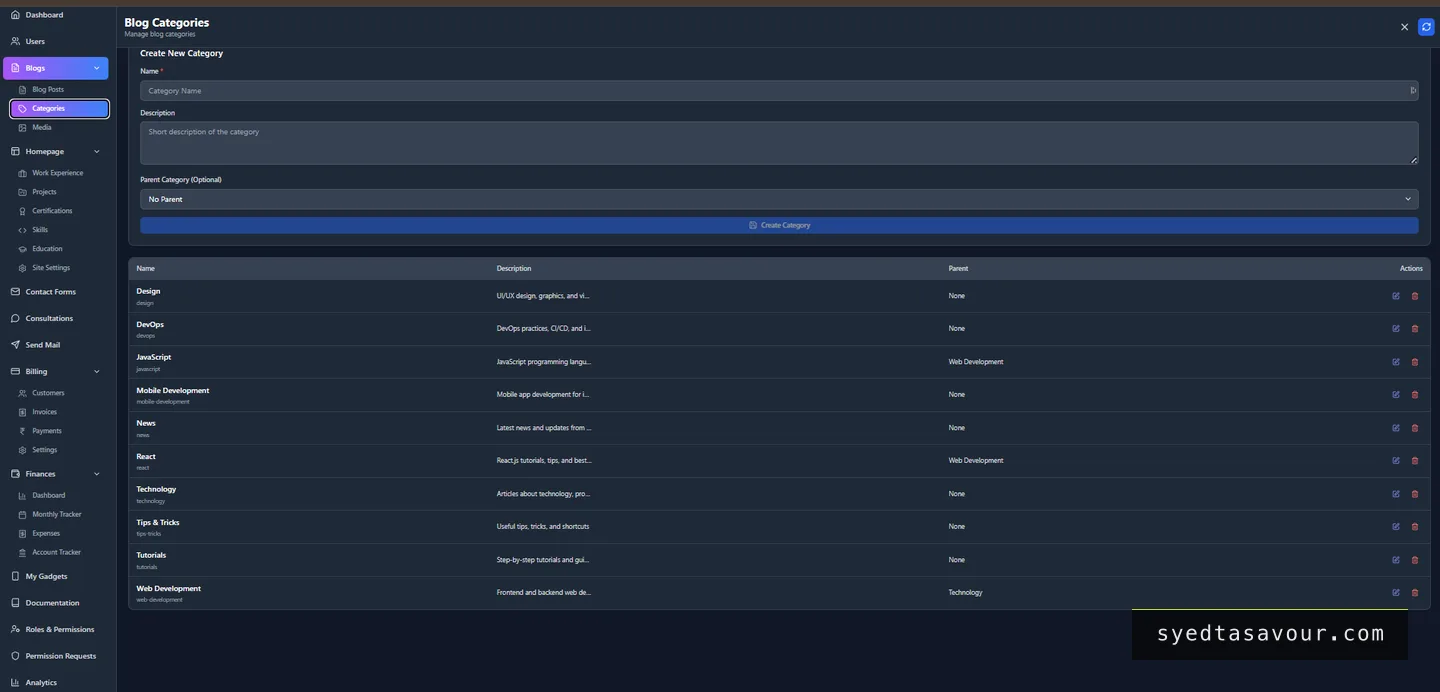Viewport: 1440px width, 692px height.
Task: Edit the Web Development category
Action: tap(1396, 593)
